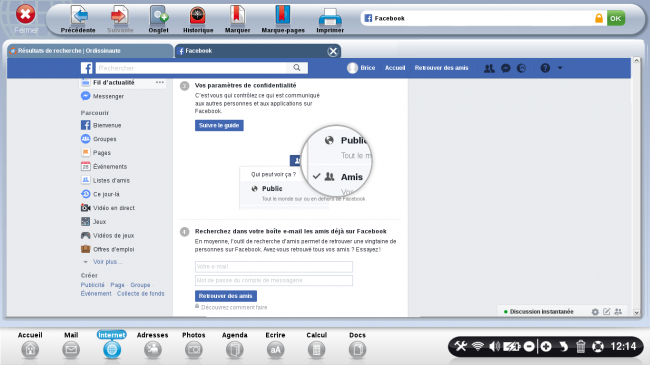This screenshot has width=650, height=365.
Task: Open the help question mark icon
Action: point(545,68)
